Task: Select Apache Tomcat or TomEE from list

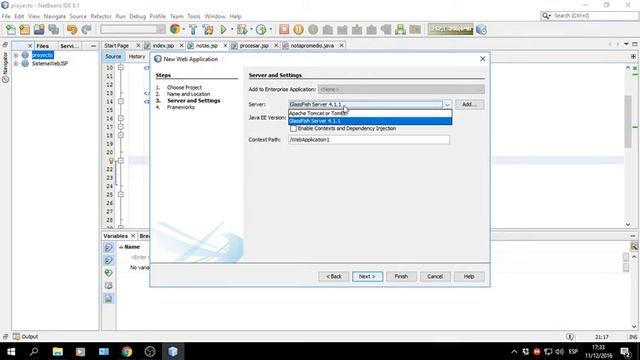Action: click(x=370, y=113)
